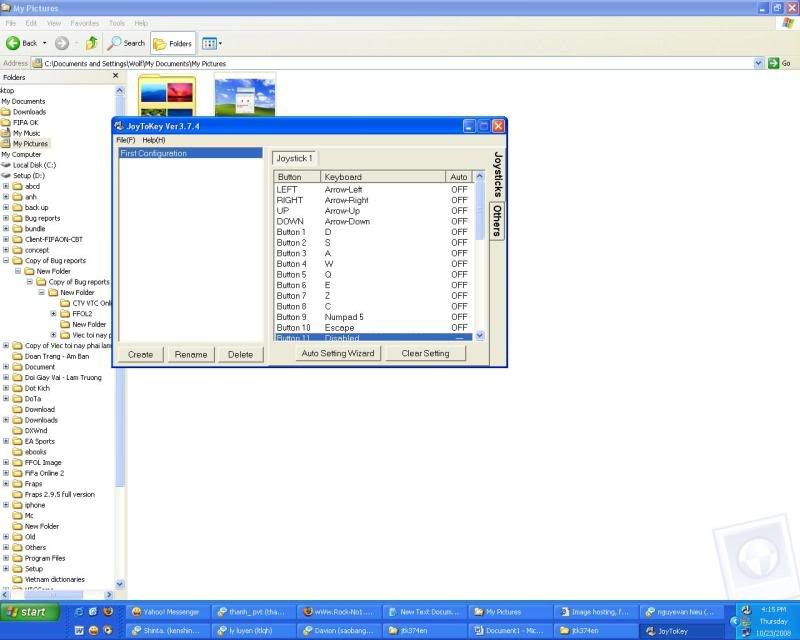This screenshot has height=640, width=800.
Task: Click the Auto Setting Wizard button
Action: tap(337, 353)
